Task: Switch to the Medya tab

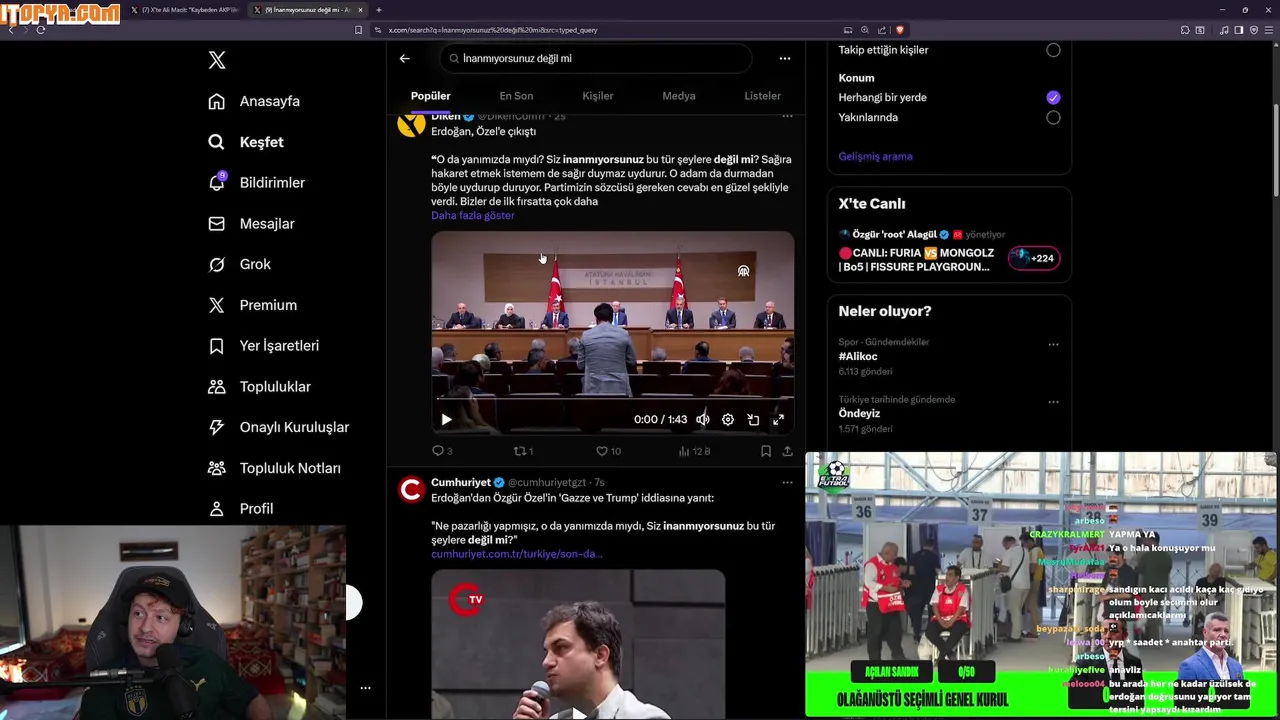Action: (679, 96)
